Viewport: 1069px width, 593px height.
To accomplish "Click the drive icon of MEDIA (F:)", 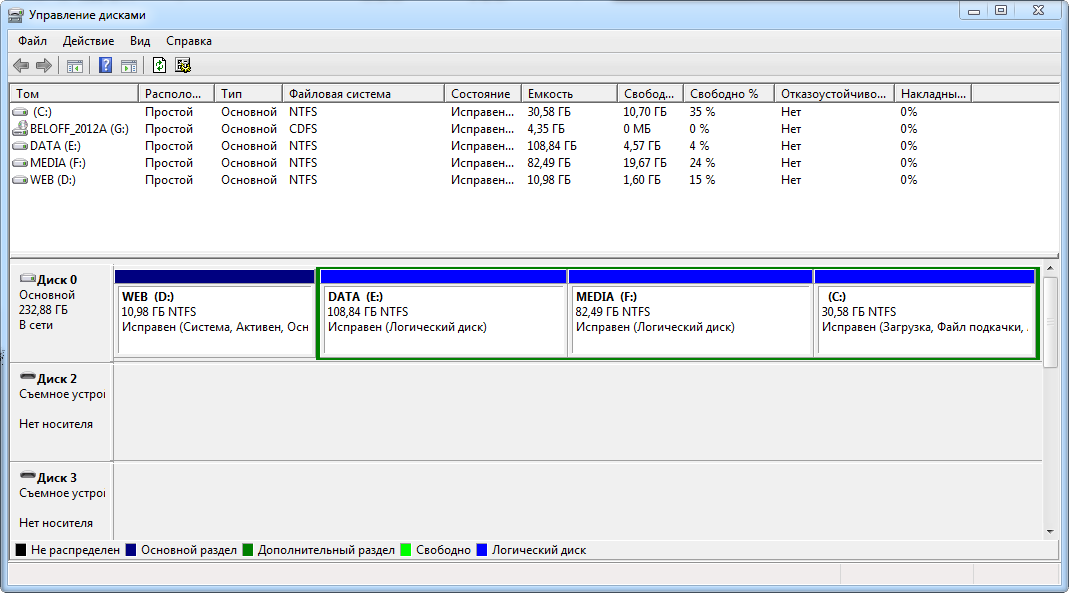I will (x=20, y=163).
